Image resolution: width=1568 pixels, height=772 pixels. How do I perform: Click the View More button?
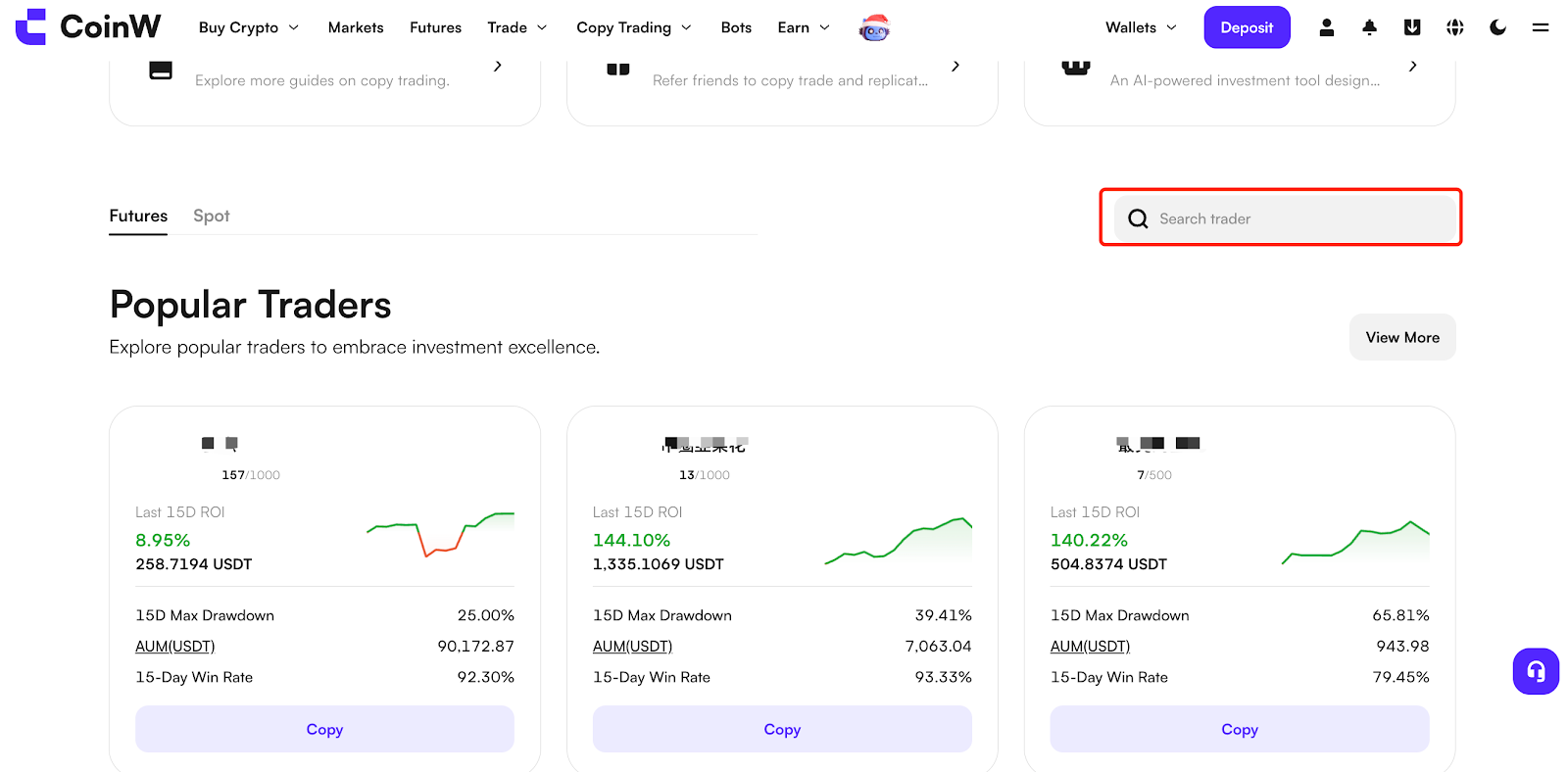[1402, 337]
